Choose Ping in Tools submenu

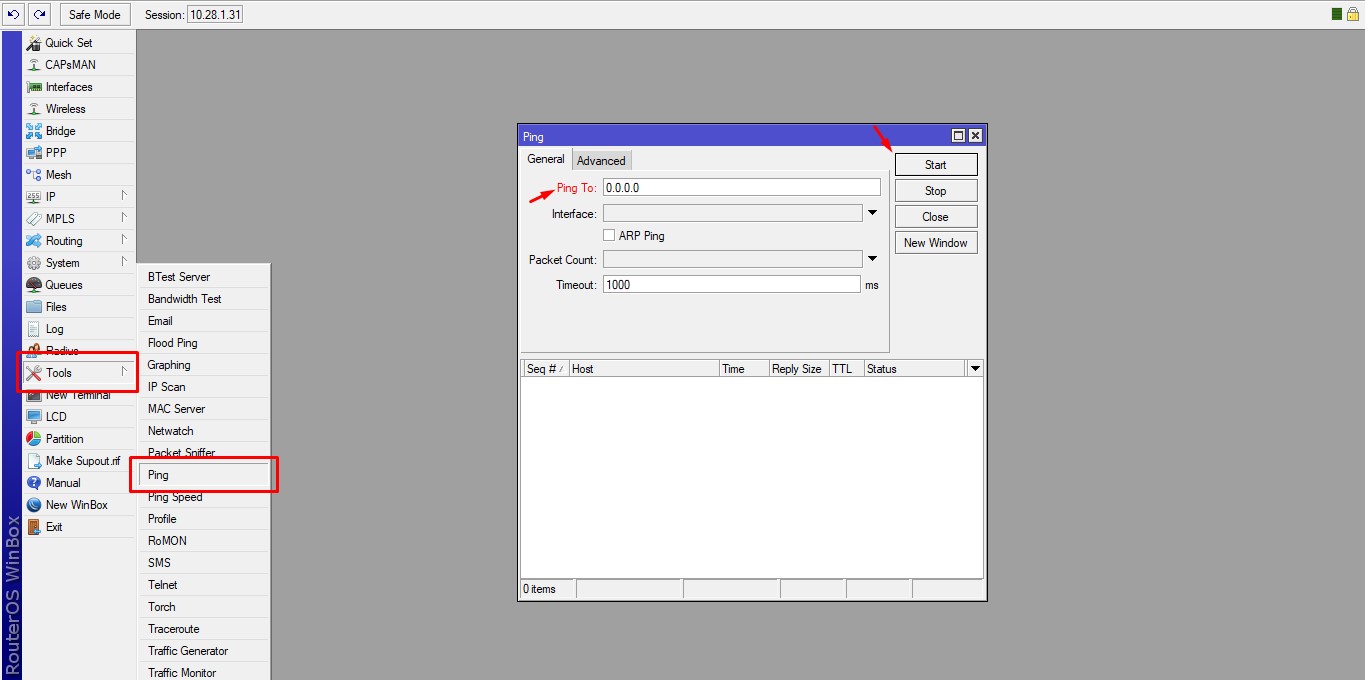[x=205, y=475]
